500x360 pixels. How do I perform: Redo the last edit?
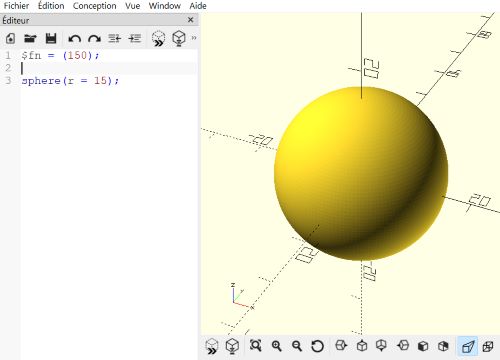pyautogui.click(x=94, y=39)
